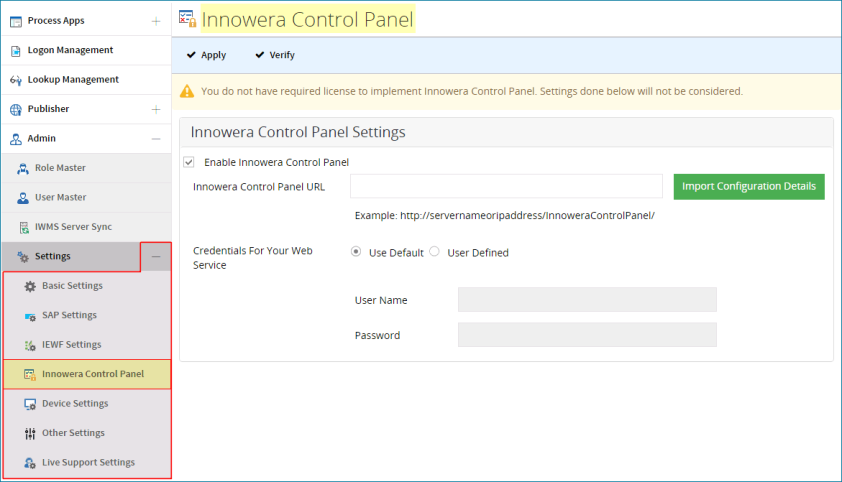Click the Settings gears icon

pos(23,257)
